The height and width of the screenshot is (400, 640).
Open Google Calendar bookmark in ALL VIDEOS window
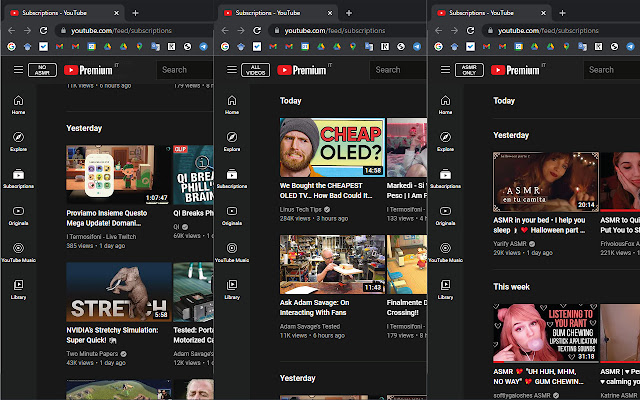[305, 47]
